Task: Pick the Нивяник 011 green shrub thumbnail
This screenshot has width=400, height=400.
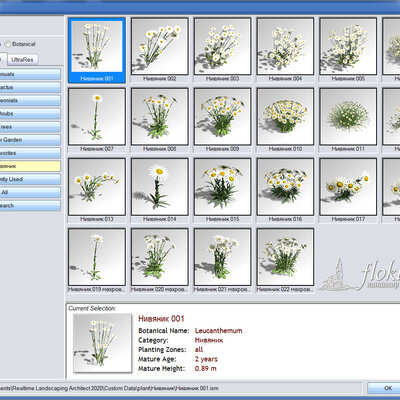Action: click(x=348, y=116)
